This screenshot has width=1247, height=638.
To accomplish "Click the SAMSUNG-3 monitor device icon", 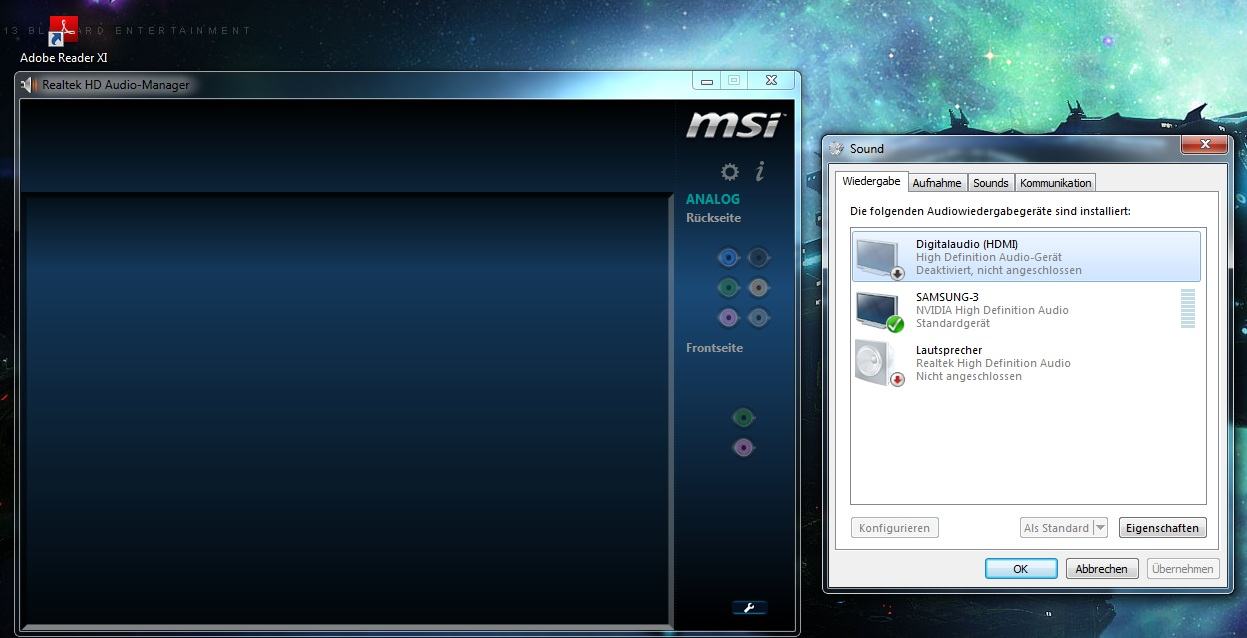I will coord(879,310).
